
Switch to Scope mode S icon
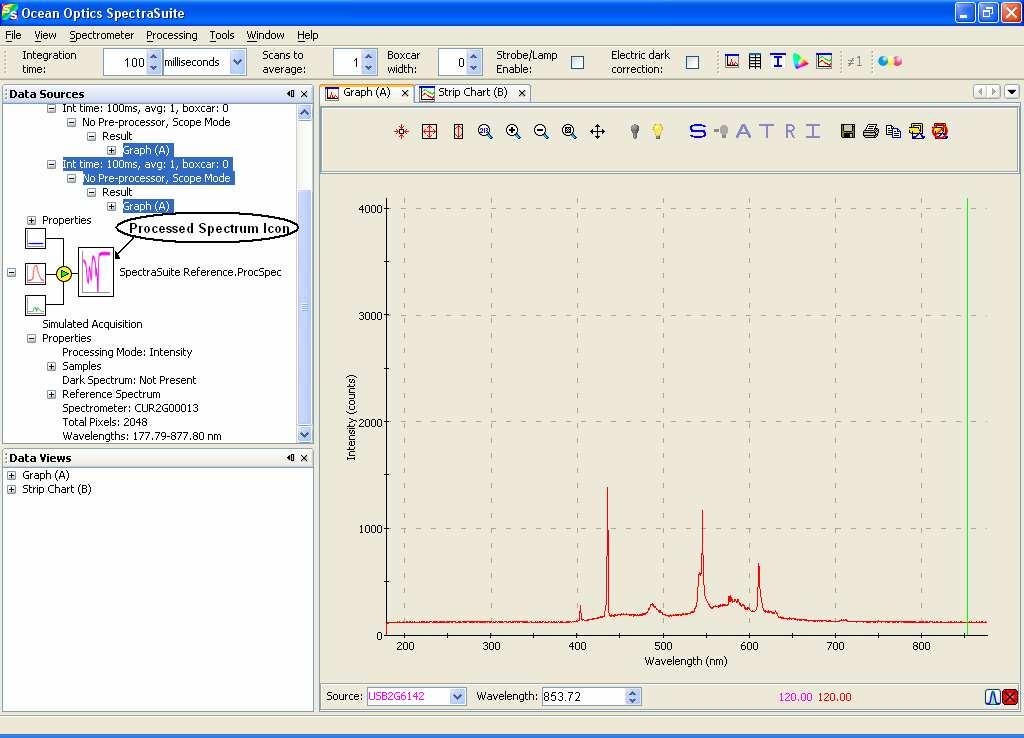coord(697,131)
